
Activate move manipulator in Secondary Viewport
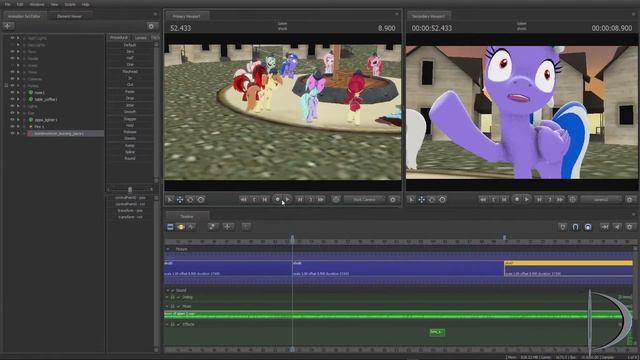tap(422, 200)
